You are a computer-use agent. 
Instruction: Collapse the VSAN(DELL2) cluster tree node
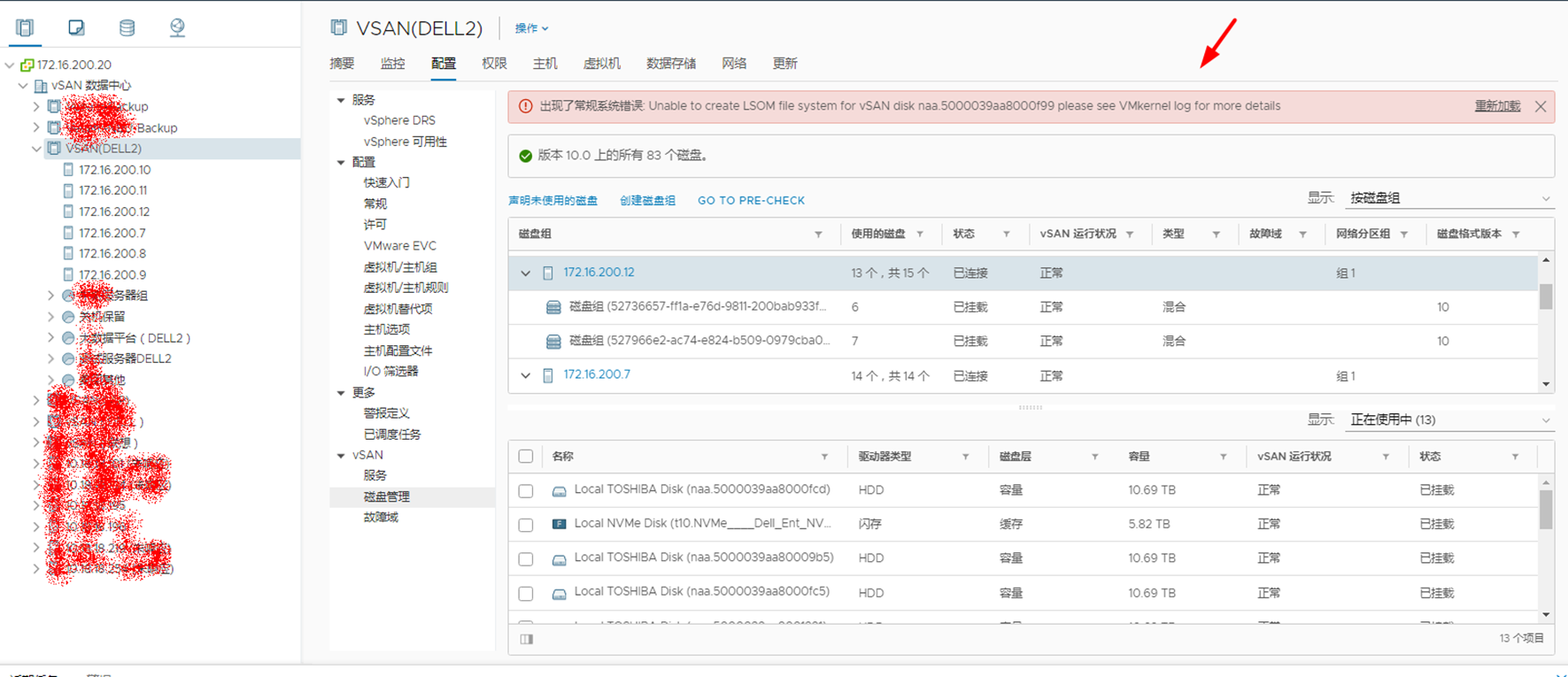point(36,149)
